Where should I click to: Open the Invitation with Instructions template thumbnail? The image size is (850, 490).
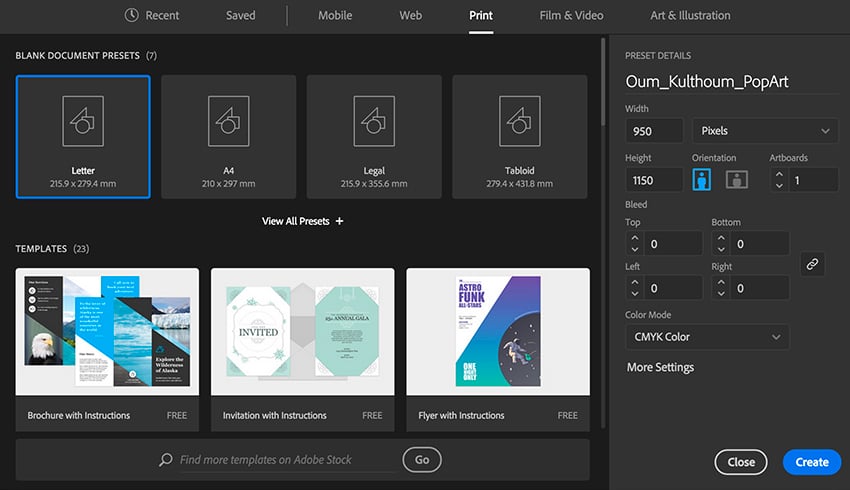[x=302, y=332]
